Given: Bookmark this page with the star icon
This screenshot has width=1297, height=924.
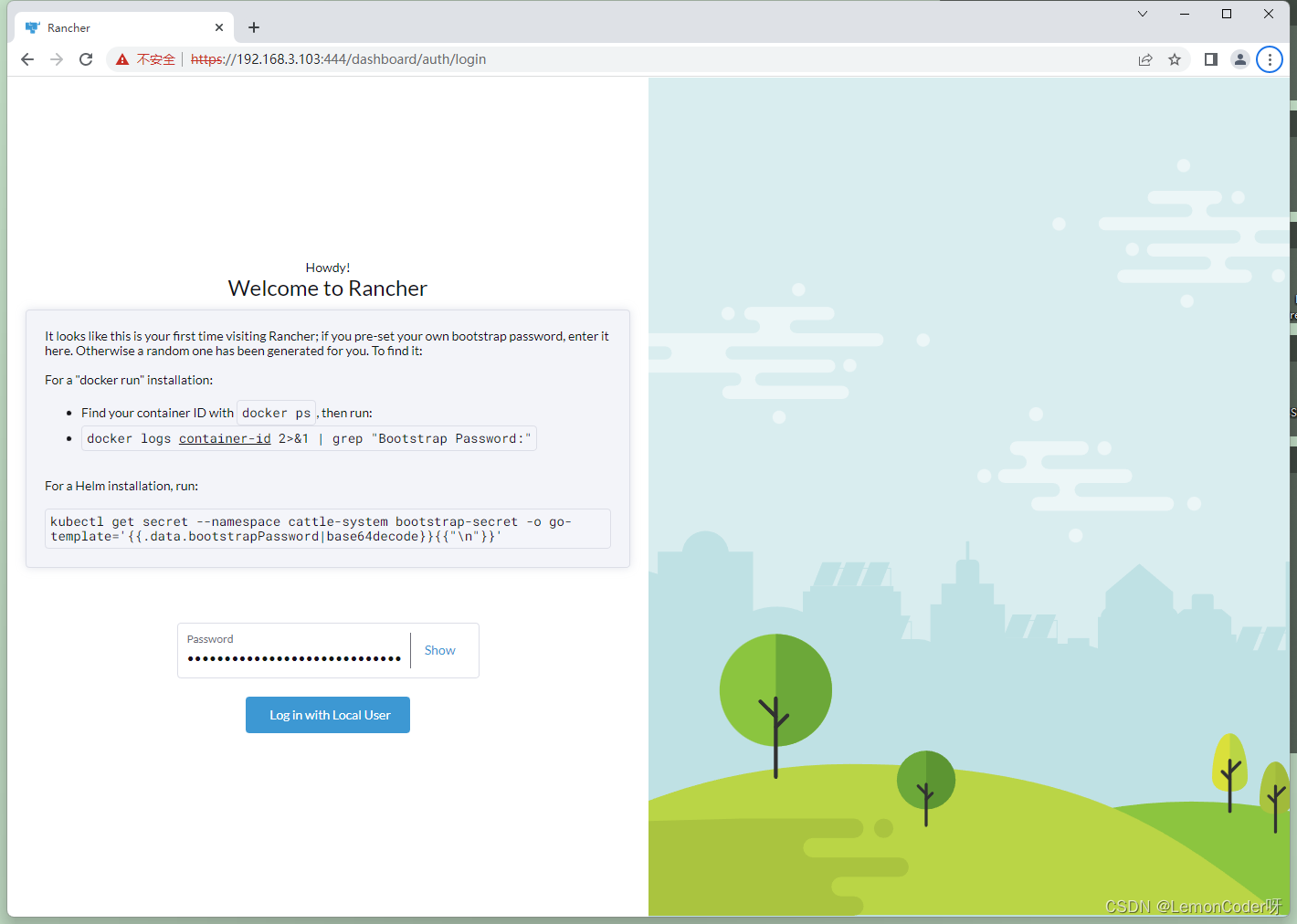Looking at the screenshot, I should coord(1175,59).
